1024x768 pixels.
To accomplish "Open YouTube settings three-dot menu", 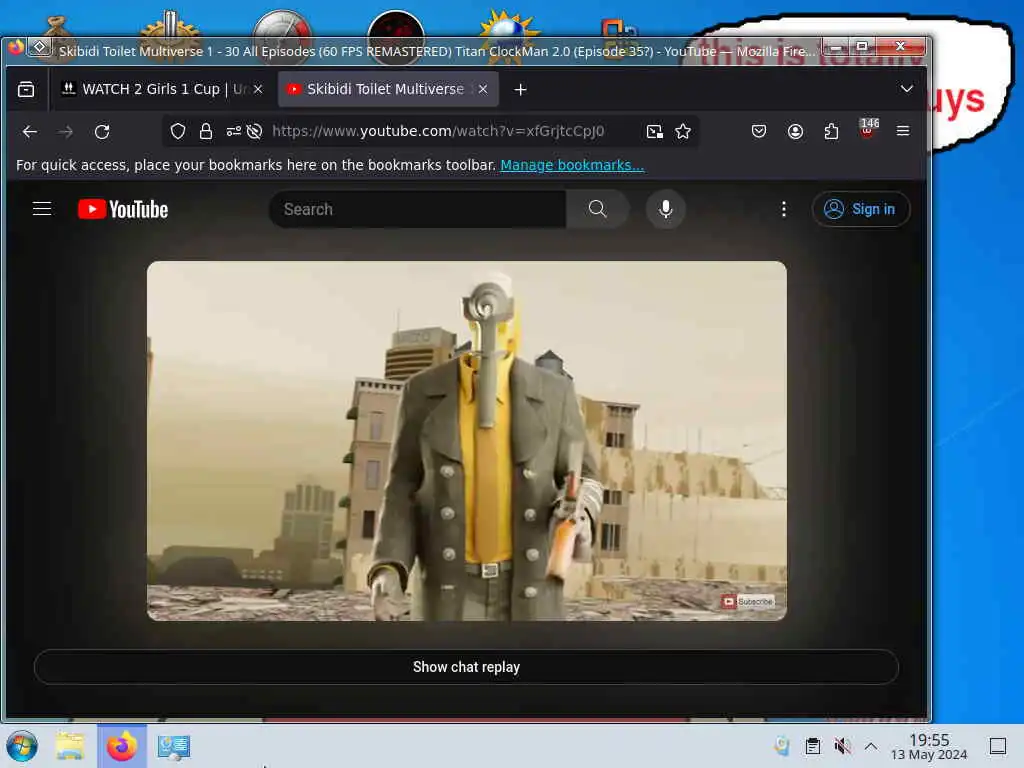I will point(784,209).
